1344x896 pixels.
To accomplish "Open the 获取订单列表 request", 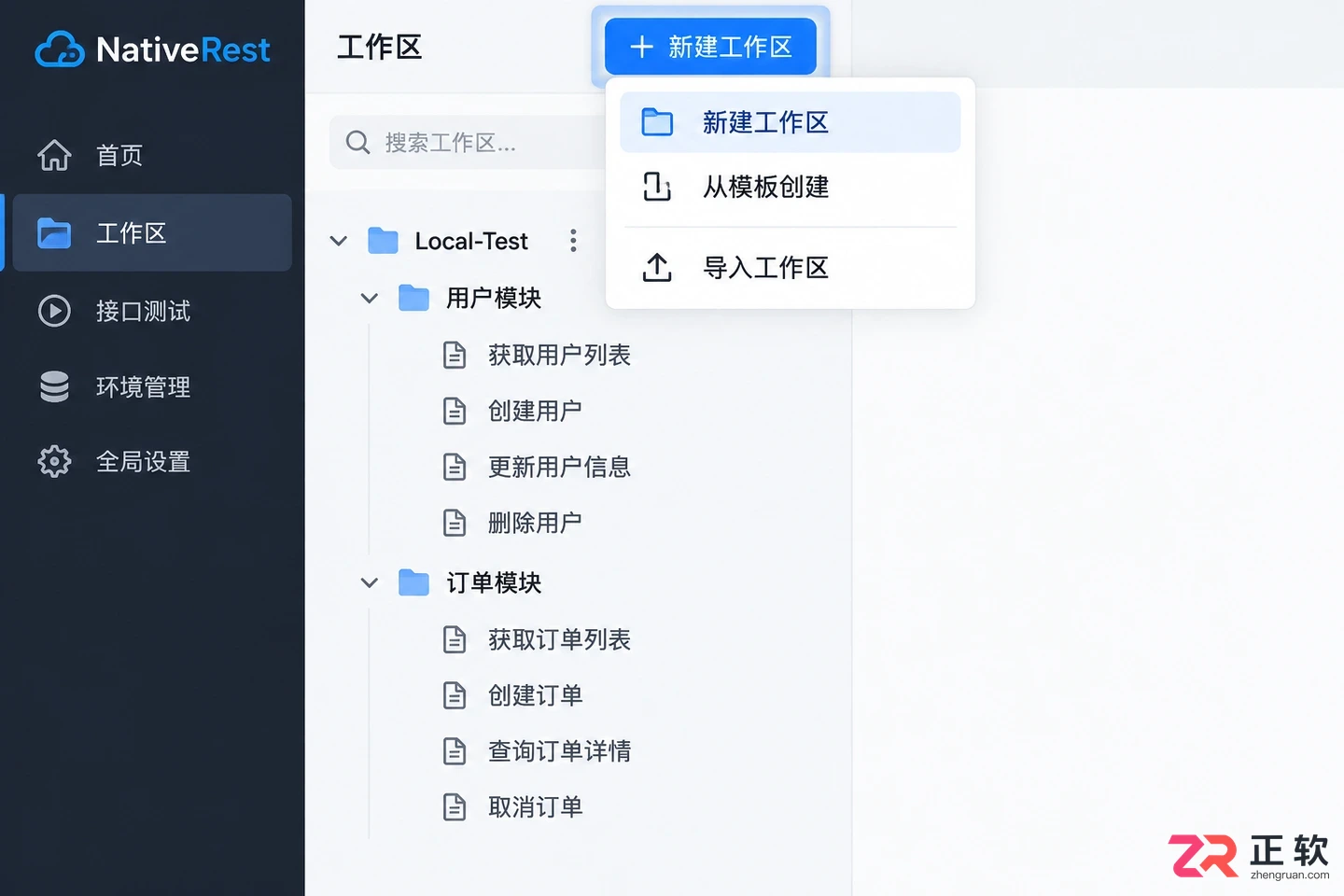I will click(x=559, y=639).
